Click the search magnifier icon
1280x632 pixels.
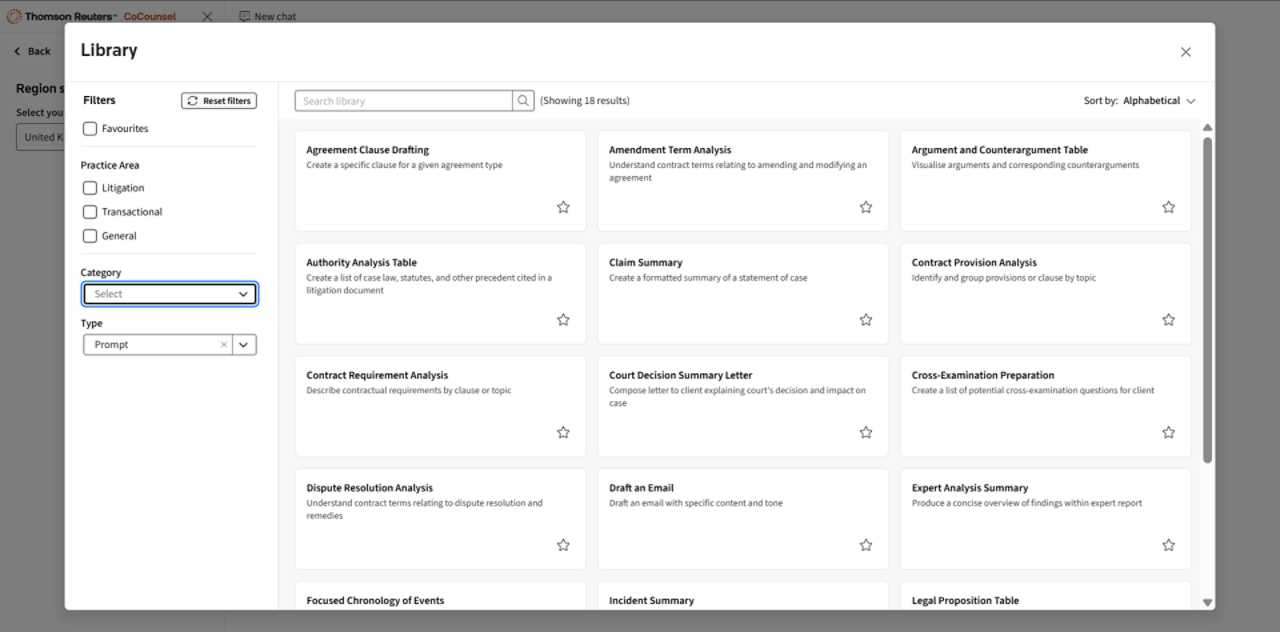(523, 101)
